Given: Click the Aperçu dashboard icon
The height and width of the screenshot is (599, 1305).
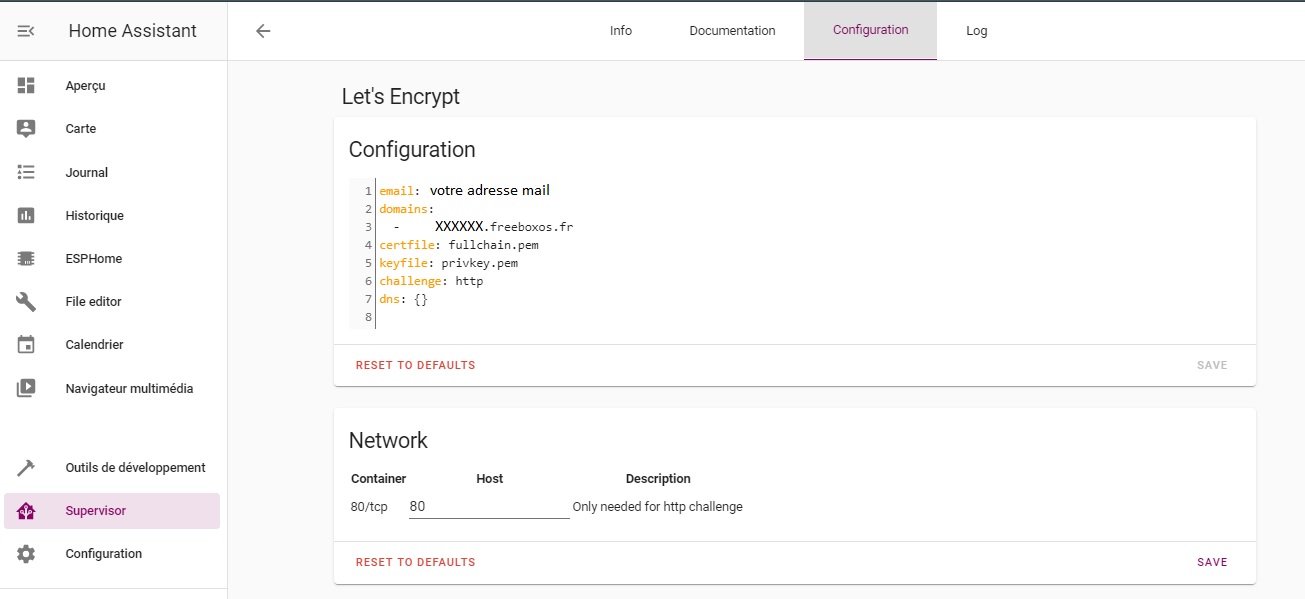Looking at the screenshot, I should pyautogui.click(x=26, y=86).
